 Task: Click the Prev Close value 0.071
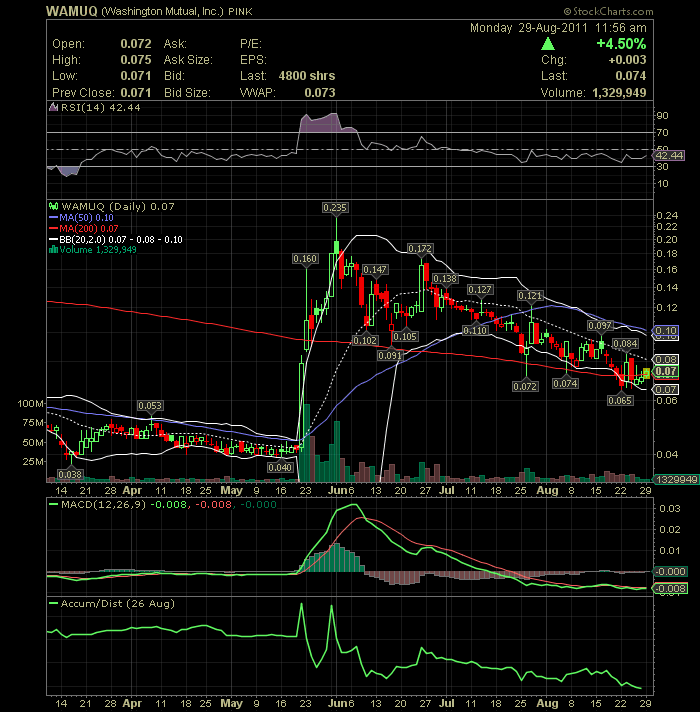(x=136, y=93)
